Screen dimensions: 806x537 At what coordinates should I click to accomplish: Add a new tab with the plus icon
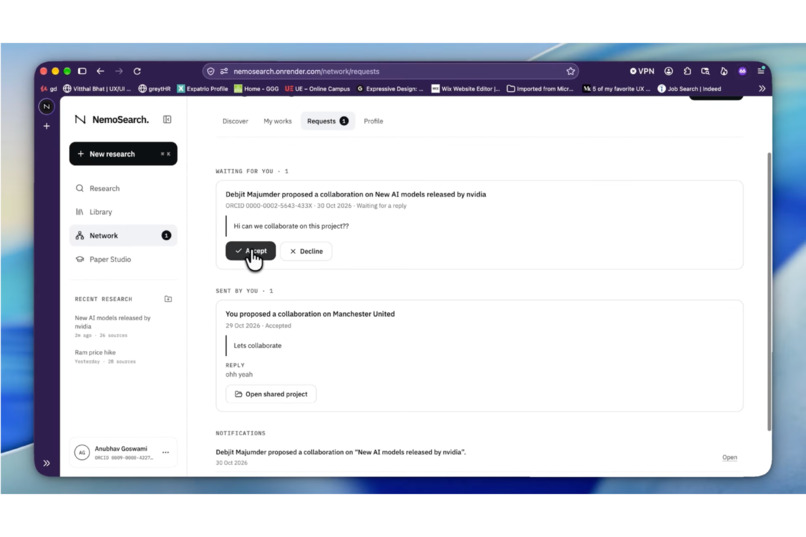[47, 126]
